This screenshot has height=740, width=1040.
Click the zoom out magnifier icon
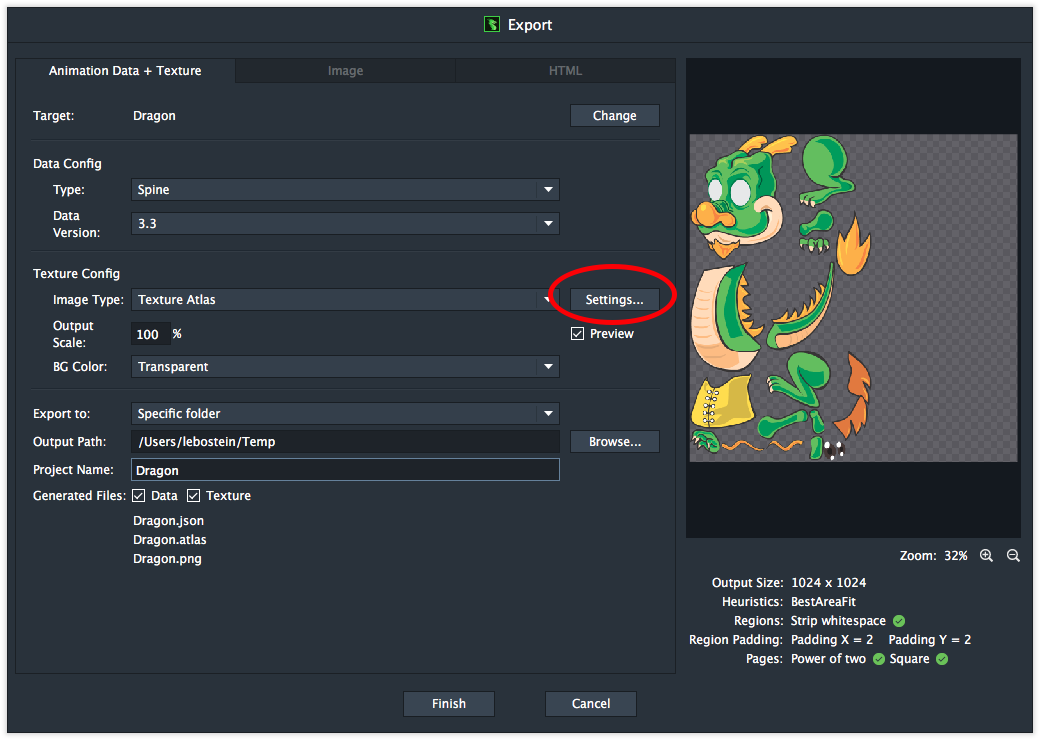(x=1013, y=555)
